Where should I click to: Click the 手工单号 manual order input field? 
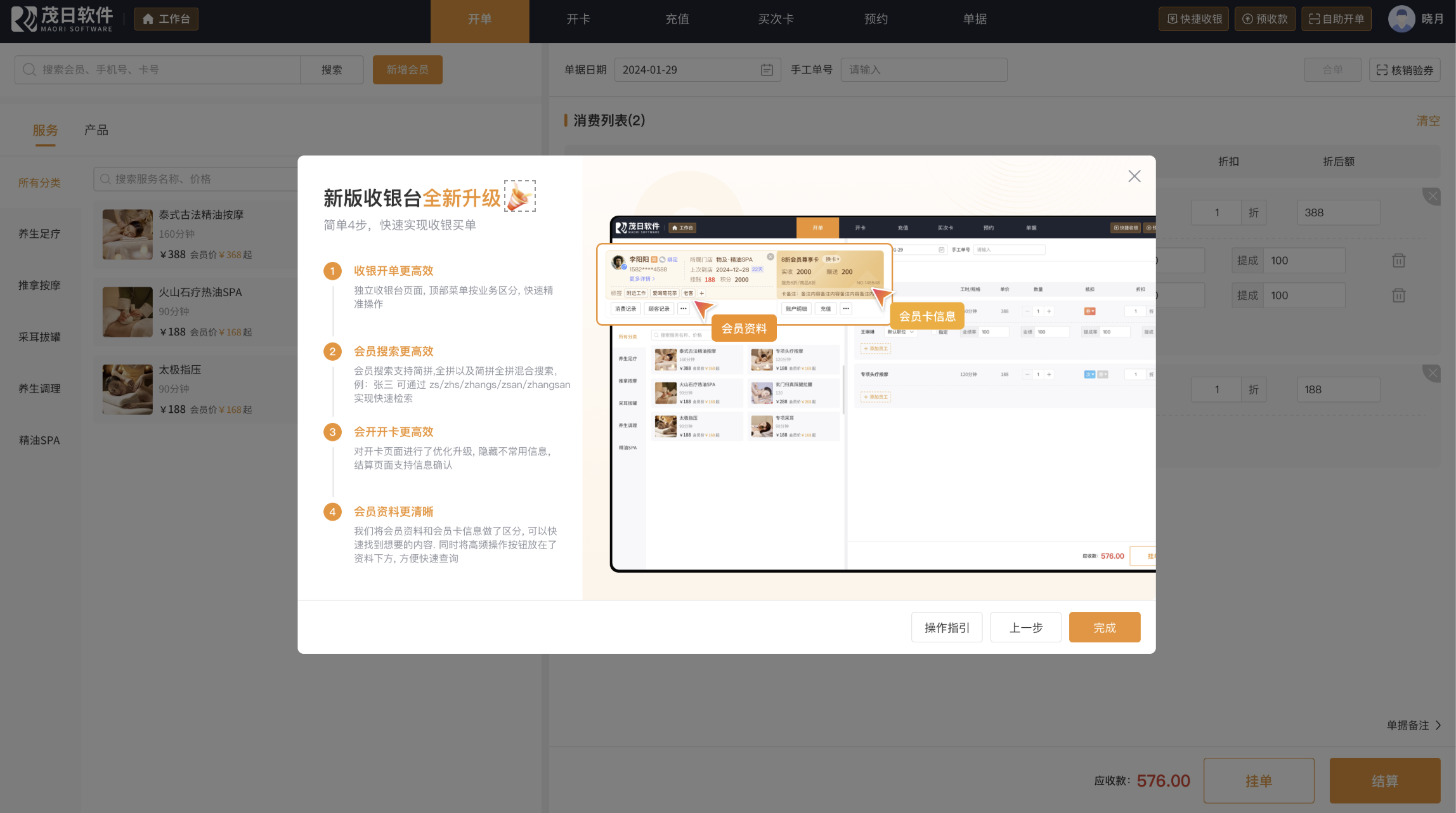click(x=923, y=70)
